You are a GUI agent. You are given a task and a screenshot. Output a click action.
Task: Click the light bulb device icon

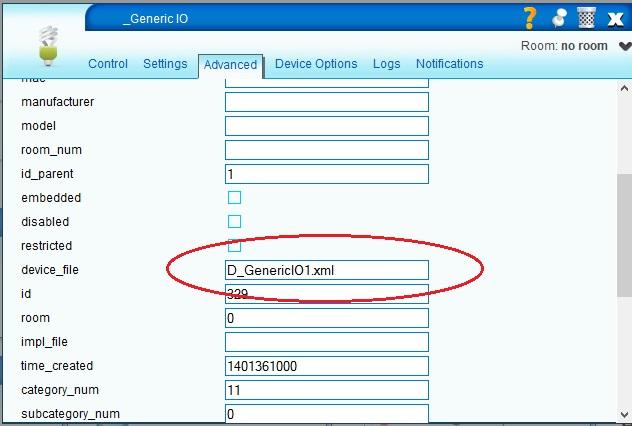pos(48,46)
